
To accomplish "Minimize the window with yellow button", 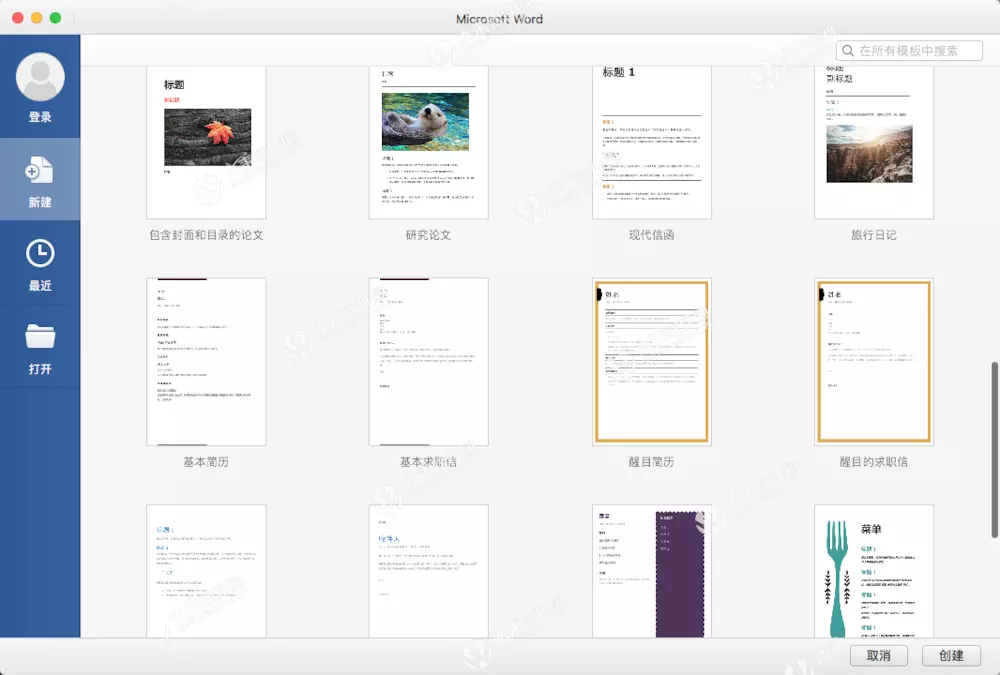I will (x=36, y=18).
